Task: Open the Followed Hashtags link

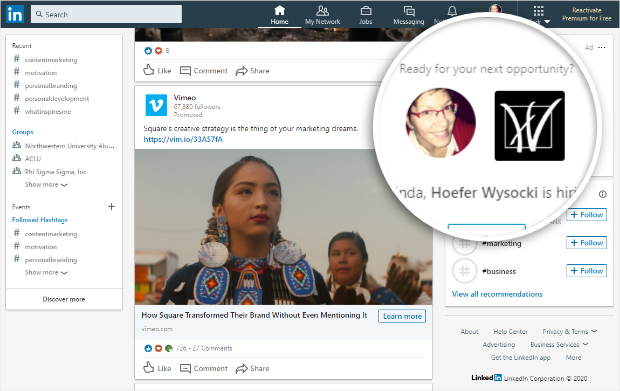Action: pyautogui.click(x=40, y=220)
